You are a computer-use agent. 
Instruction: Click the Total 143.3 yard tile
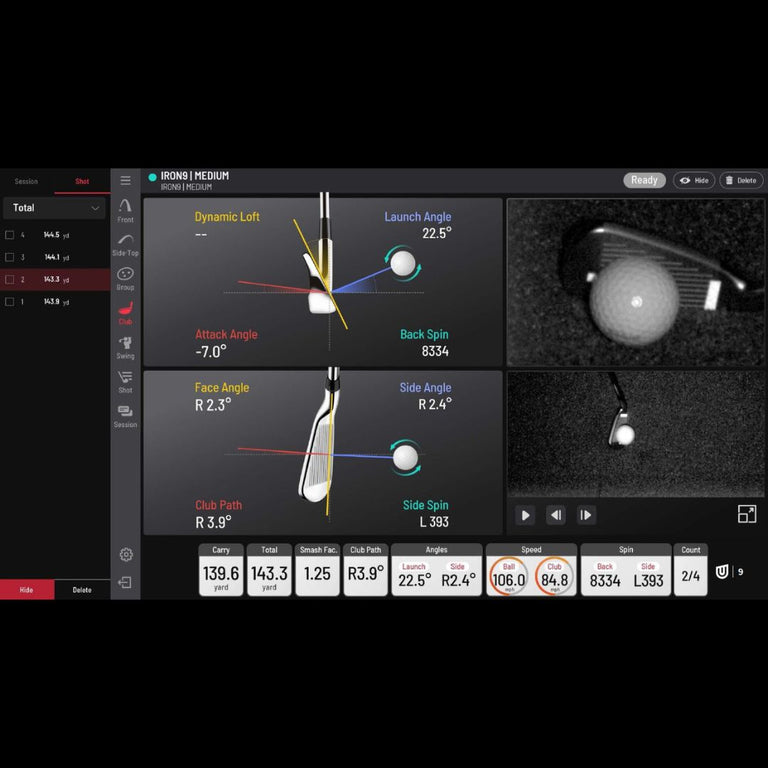pyautogui.click(x=269, y=570)
